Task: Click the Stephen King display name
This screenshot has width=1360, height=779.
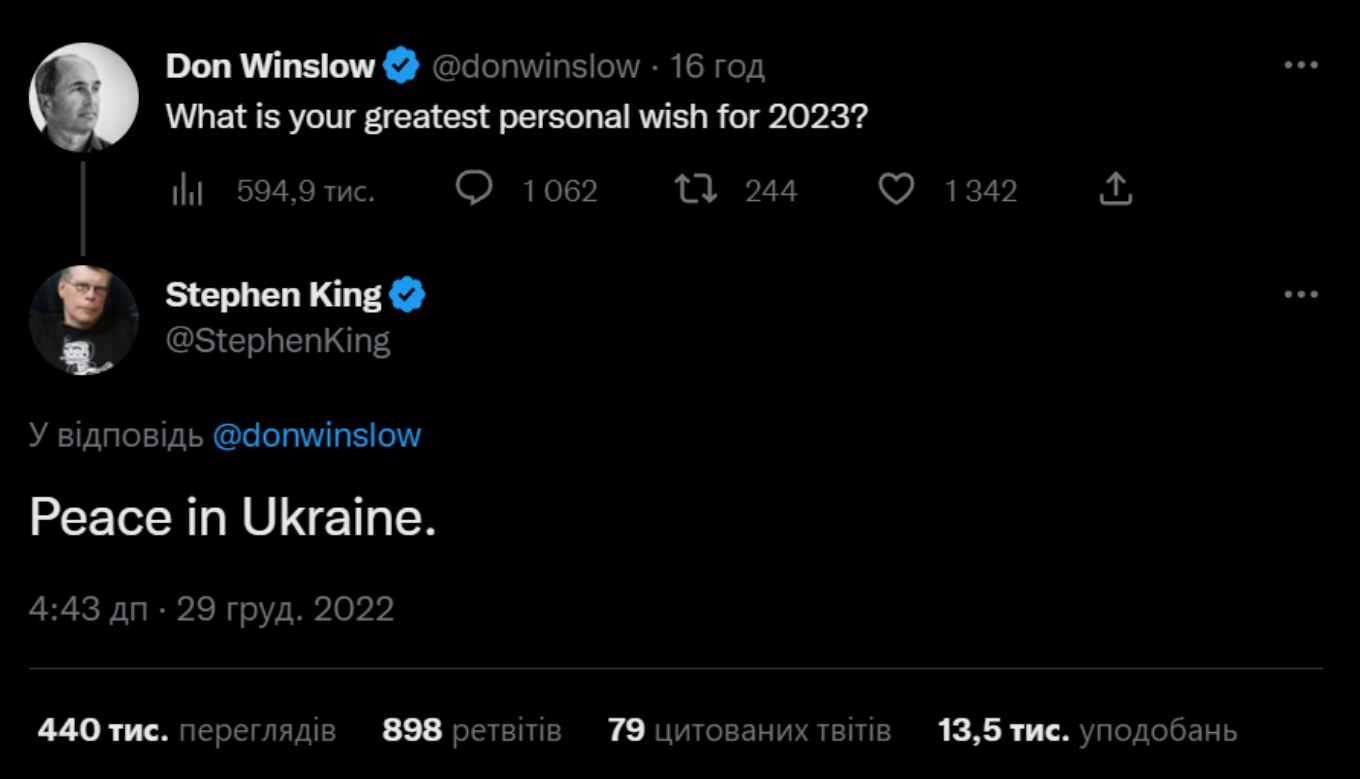Action: coord(273,295)
